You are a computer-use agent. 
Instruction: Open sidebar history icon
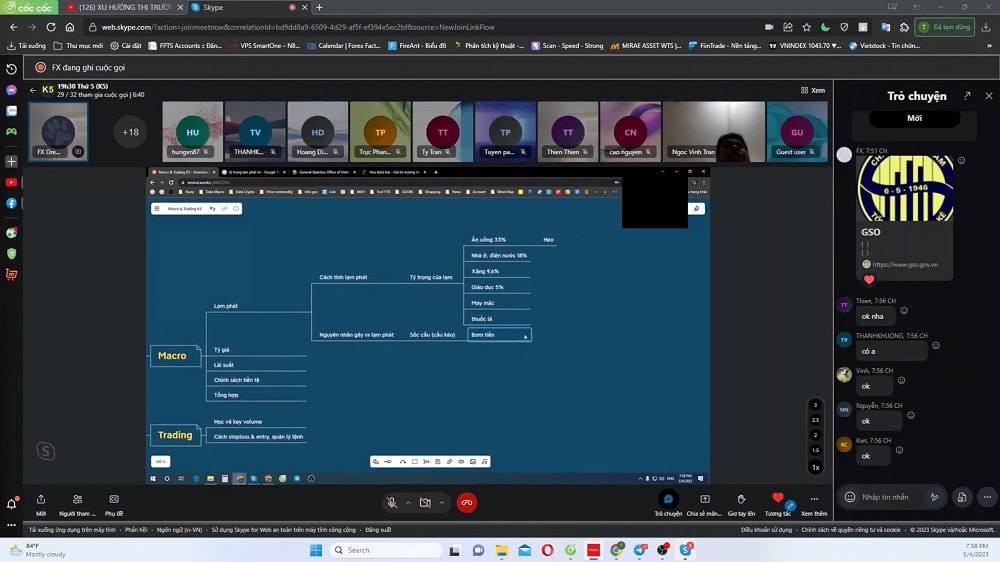[11, 69]
